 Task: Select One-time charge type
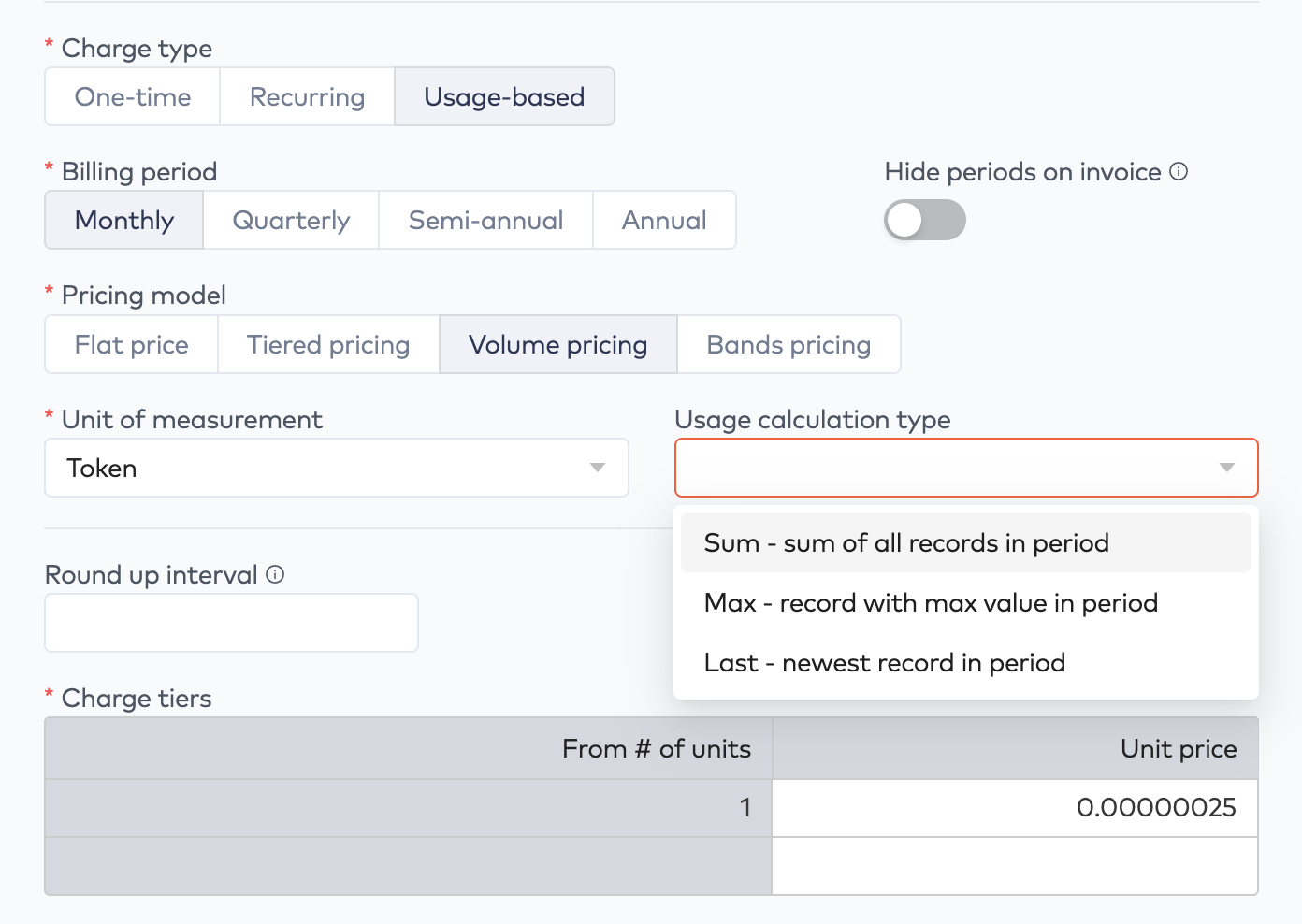[x=133, y=96]
